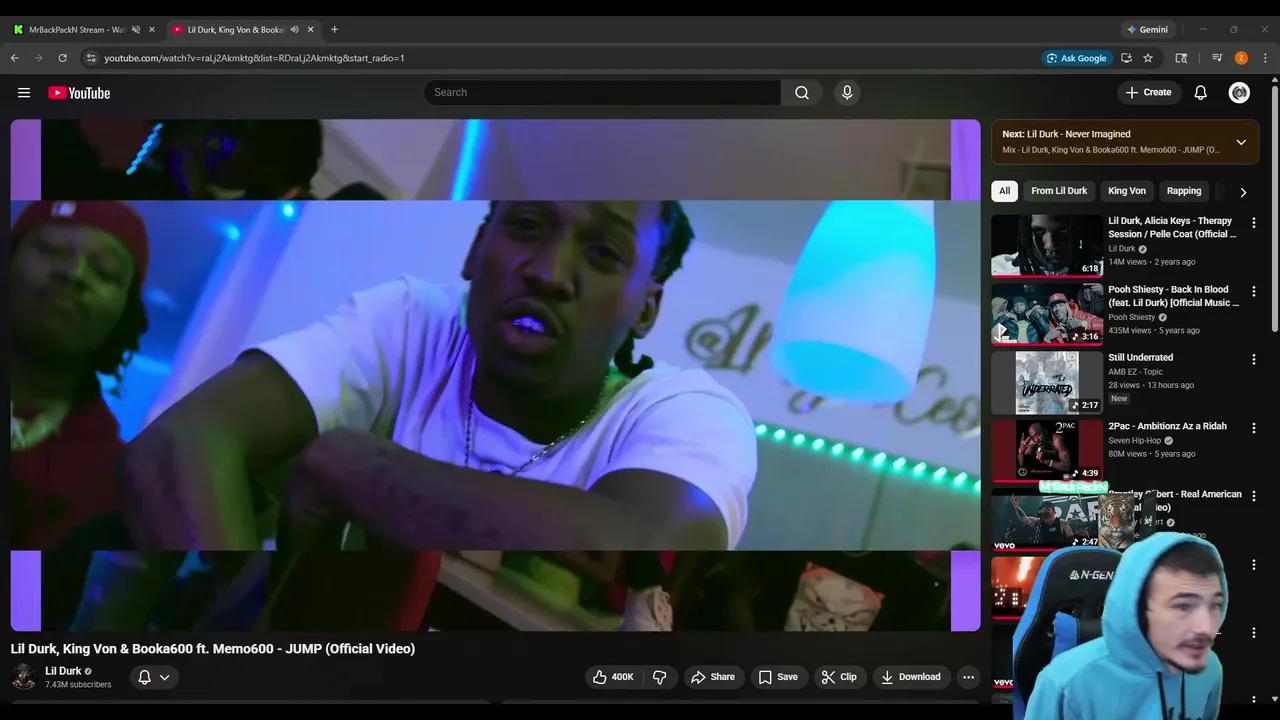Screen dimensions: 1280x720
Task: Download the video
Action: coord(910,677)
